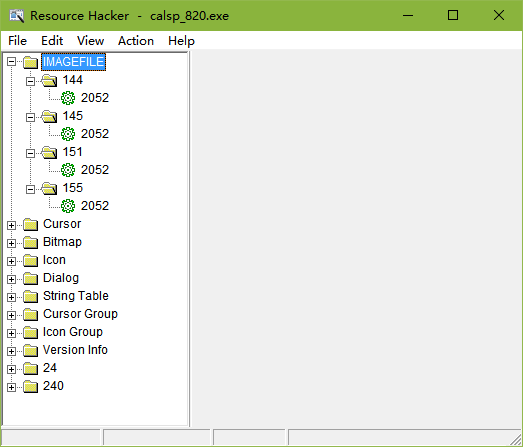Click the gear icon under folder 144

(68, 98)
